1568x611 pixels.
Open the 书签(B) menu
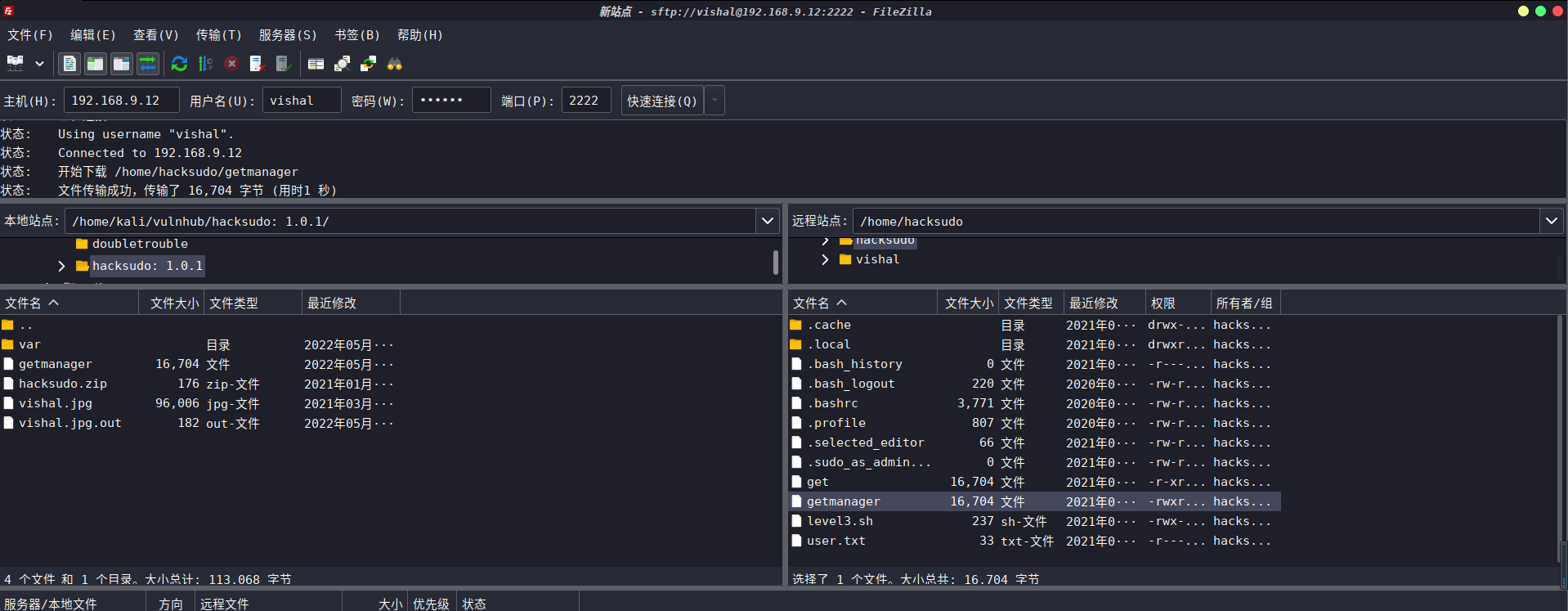click(357, 35)
